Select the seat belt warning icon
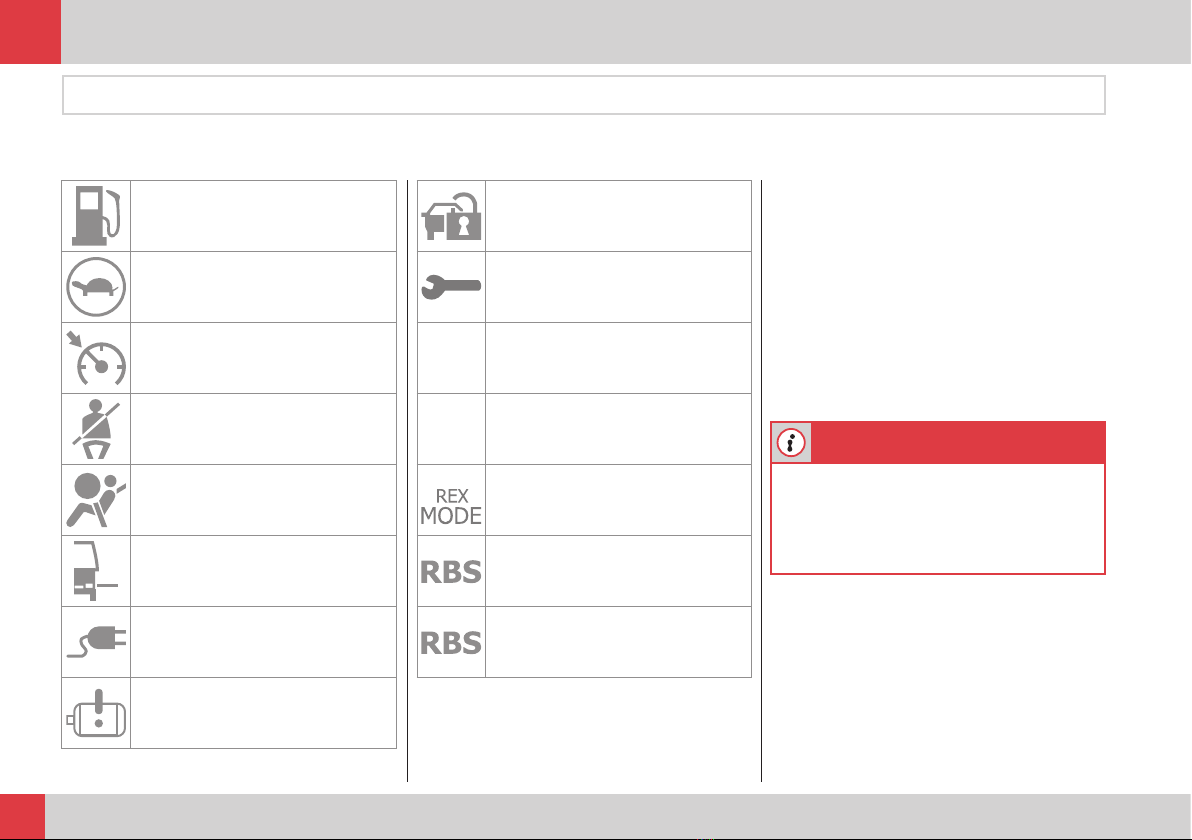Screen dimensions: 1192x840 pyautogui.click(x=96, y=429)
